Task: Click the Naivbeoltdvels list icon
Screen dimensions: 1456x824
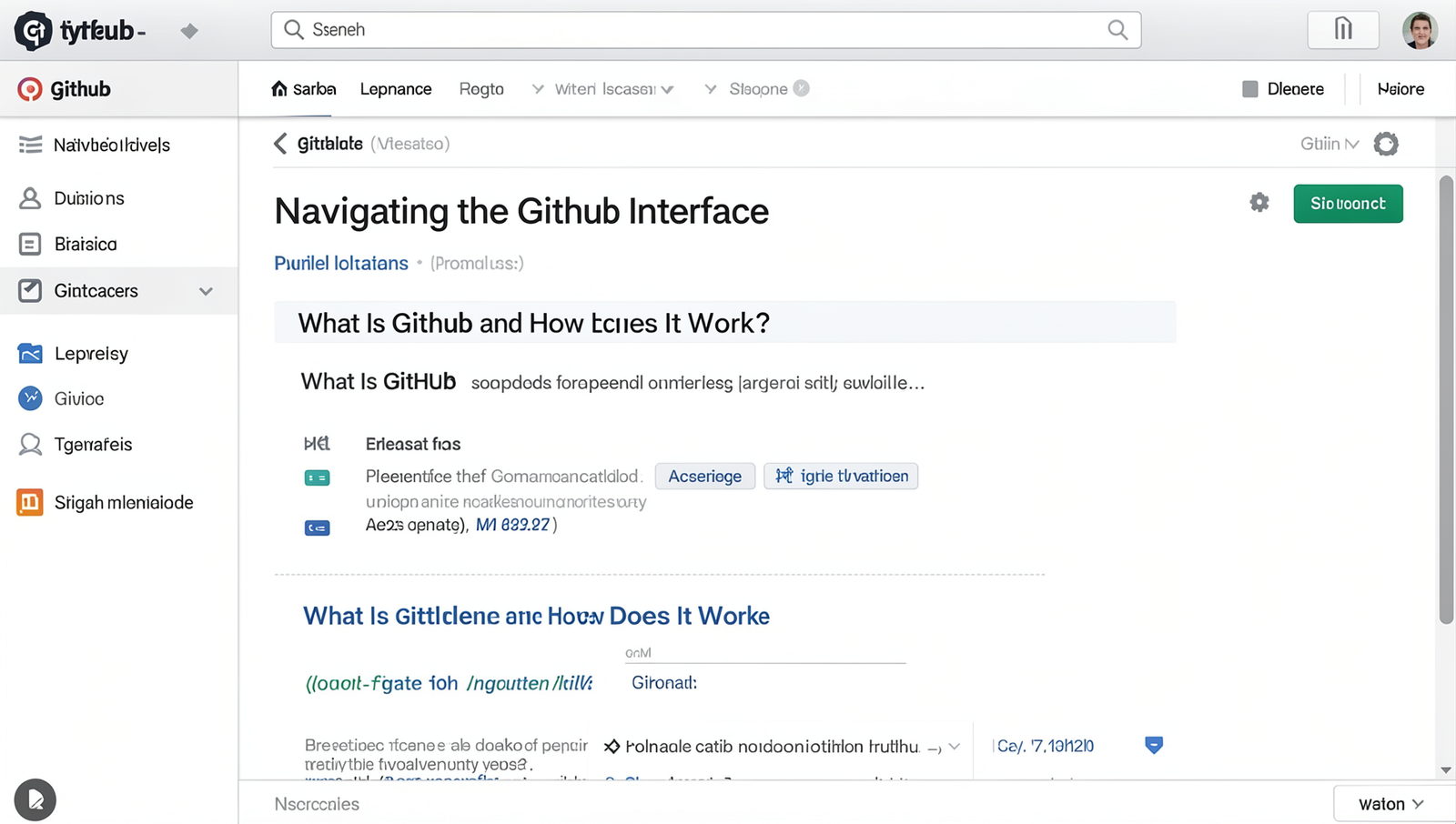Action: tap(30, 145)
